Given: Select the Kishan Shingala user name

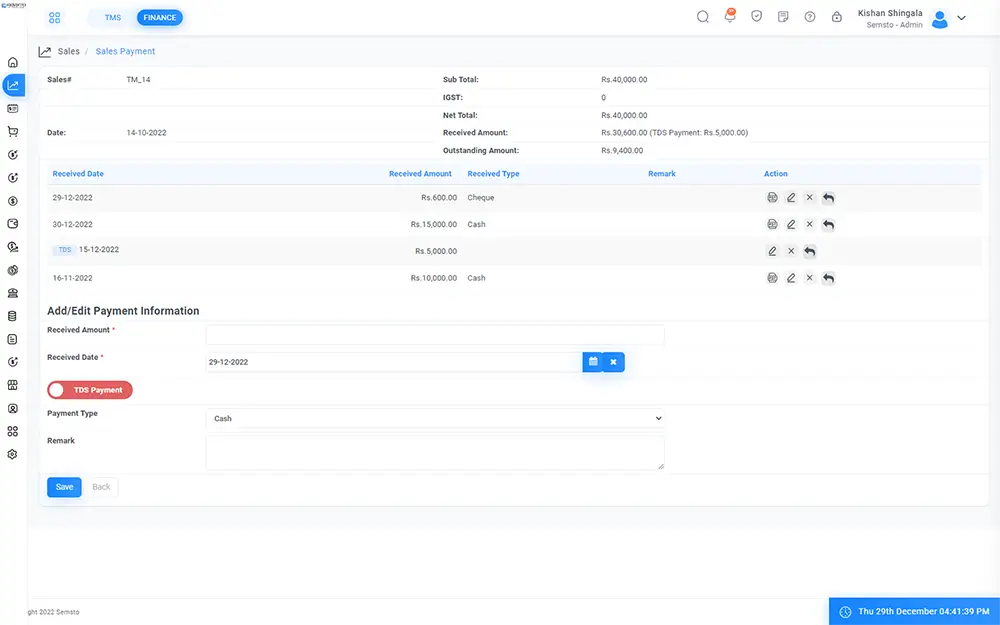Looking at the screenshot, I should tap(890, 13).
